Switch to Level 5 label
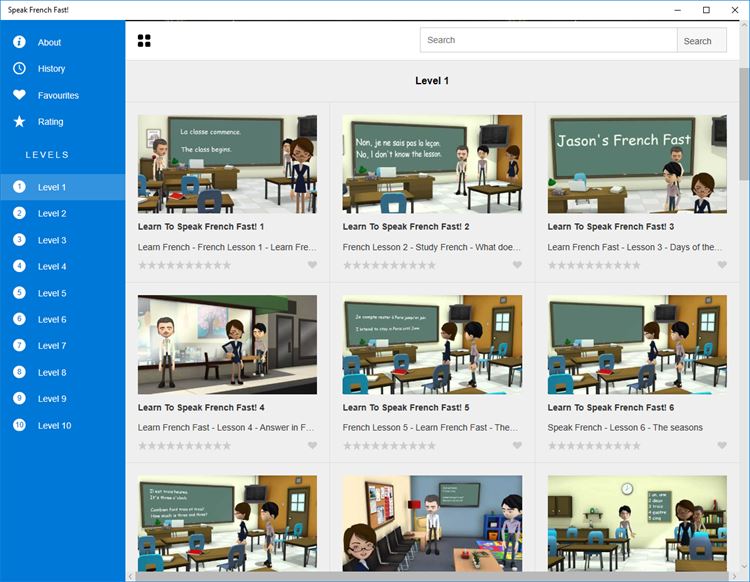Image resolution: width=750 pixels, height=582 pixels. click(x=52, y=293)
